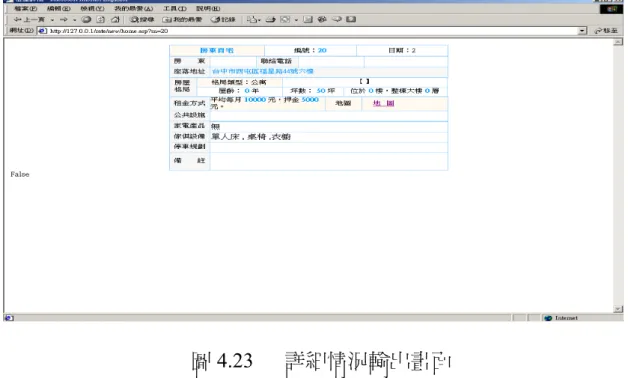This screenshot has height=378, width=628.
Task: Click the deposit value 5000
Action: pos(310,99)
